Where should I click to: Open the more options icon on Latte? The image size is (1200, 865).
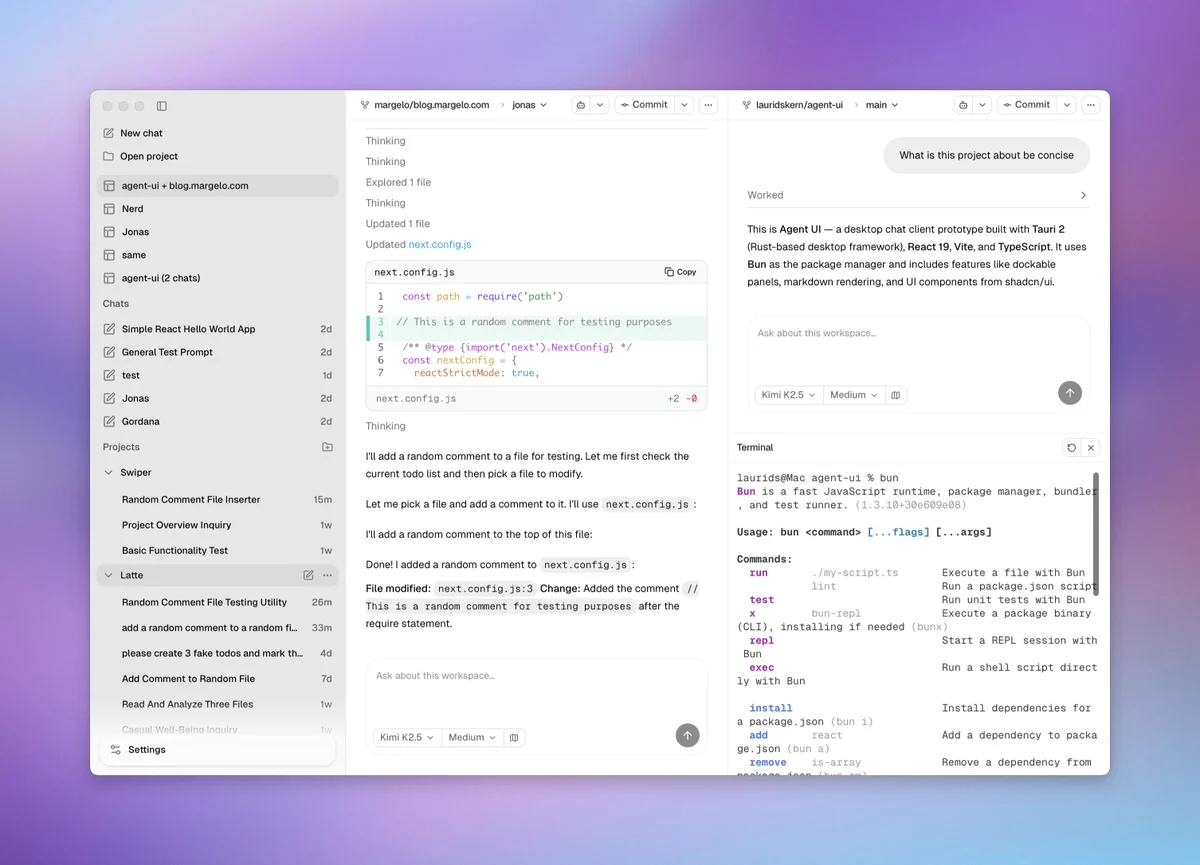(x=327, y=576)
